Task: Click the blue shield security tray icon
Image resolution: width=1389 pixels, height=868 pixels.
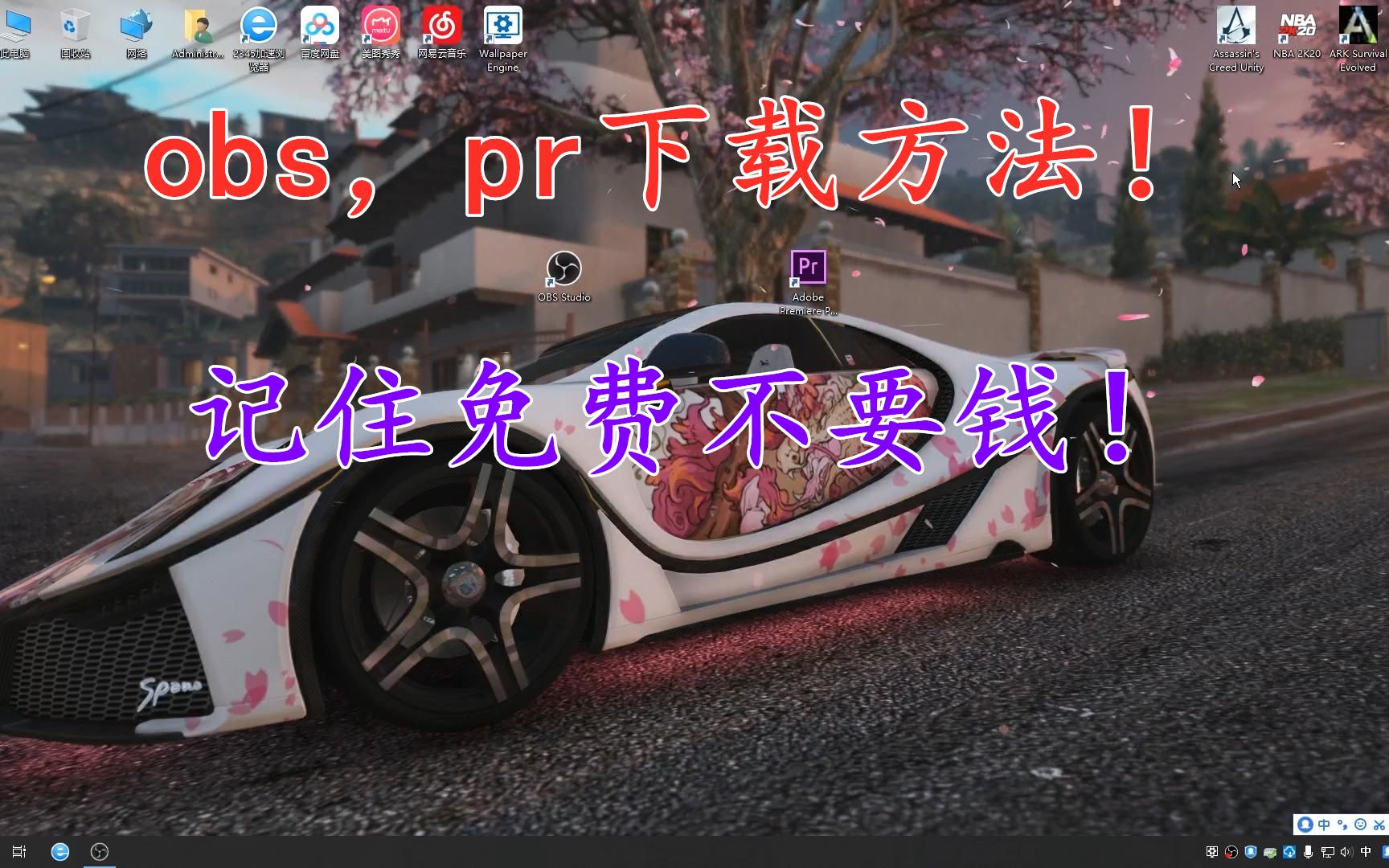Action: coord(1251,852)
